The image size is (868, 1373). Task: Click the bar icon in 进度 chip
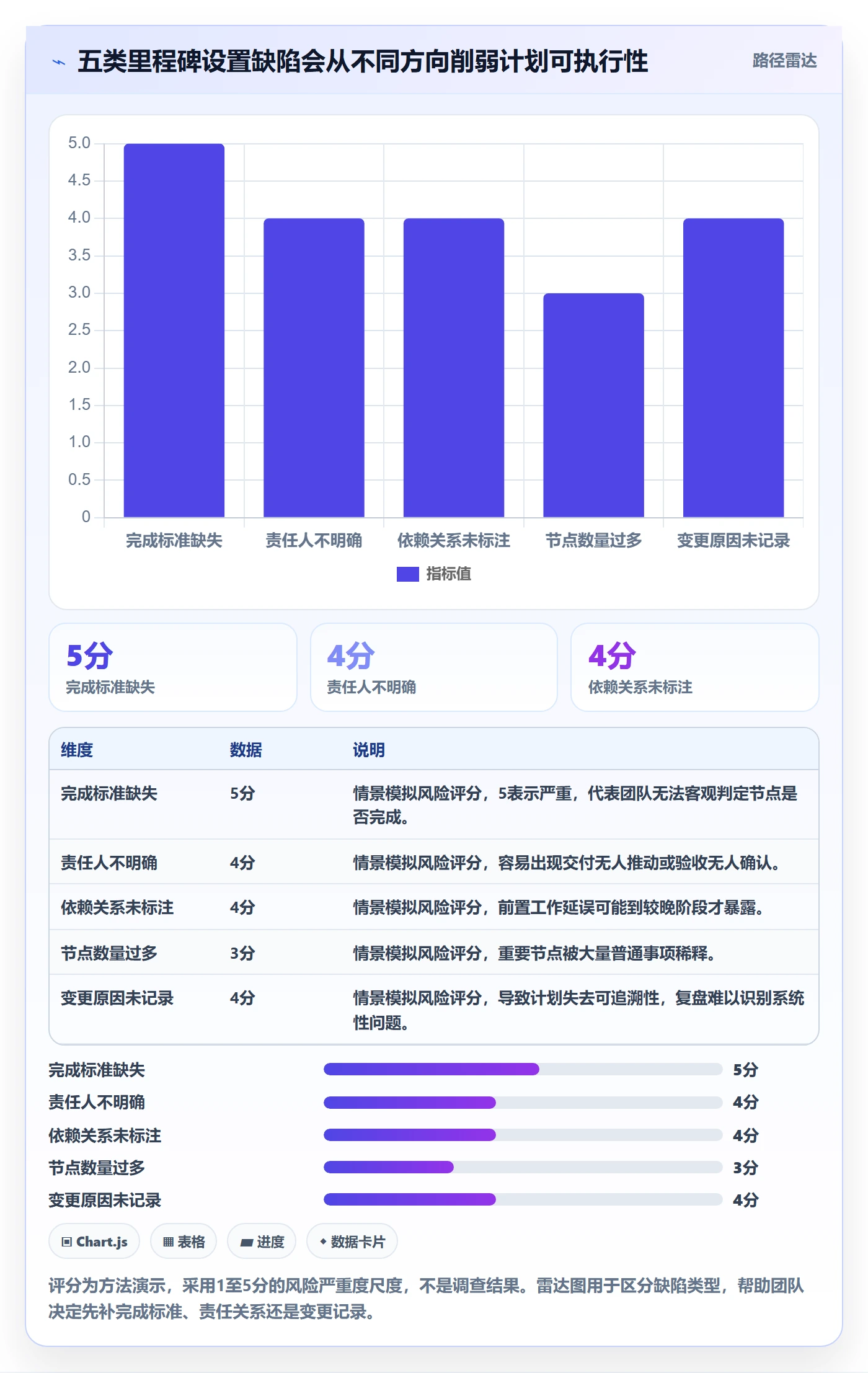[x=247, y=1242]
